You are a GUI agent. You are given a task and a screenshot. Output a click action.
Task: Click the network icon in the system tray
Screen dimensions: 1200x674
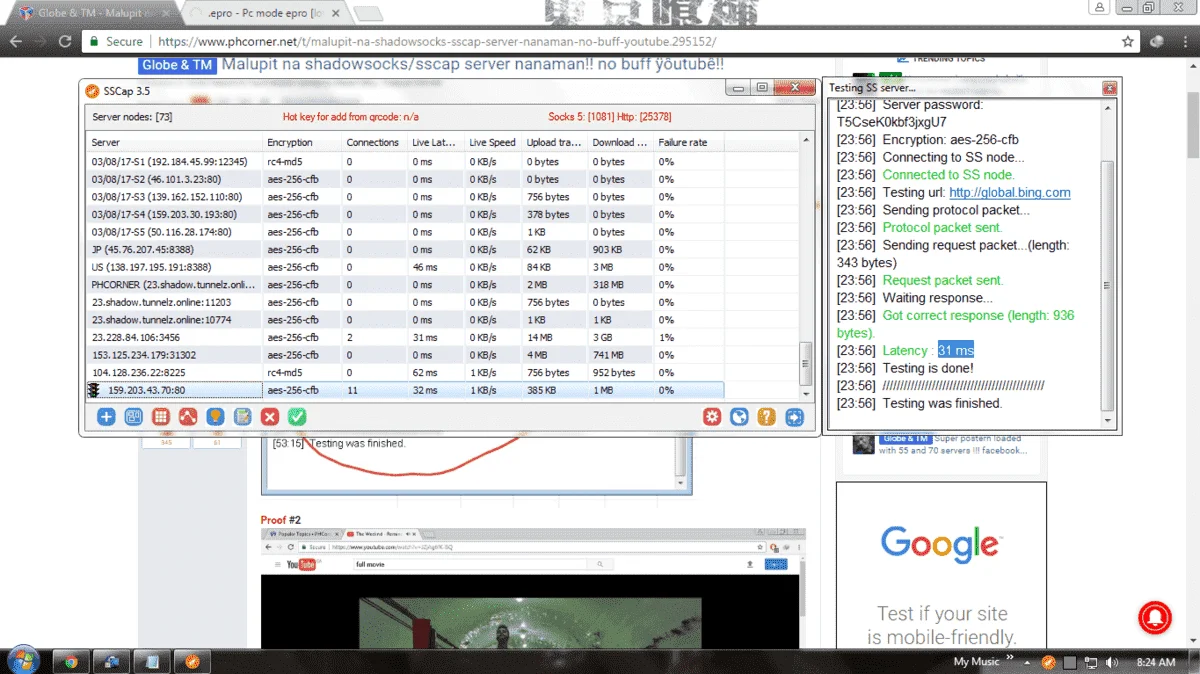[1090, 662]
